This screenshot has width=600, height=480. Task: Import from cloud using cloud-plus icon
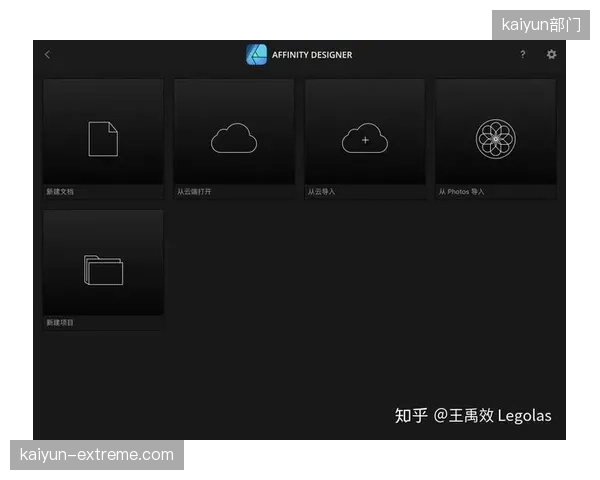click(x=365, y=138)
